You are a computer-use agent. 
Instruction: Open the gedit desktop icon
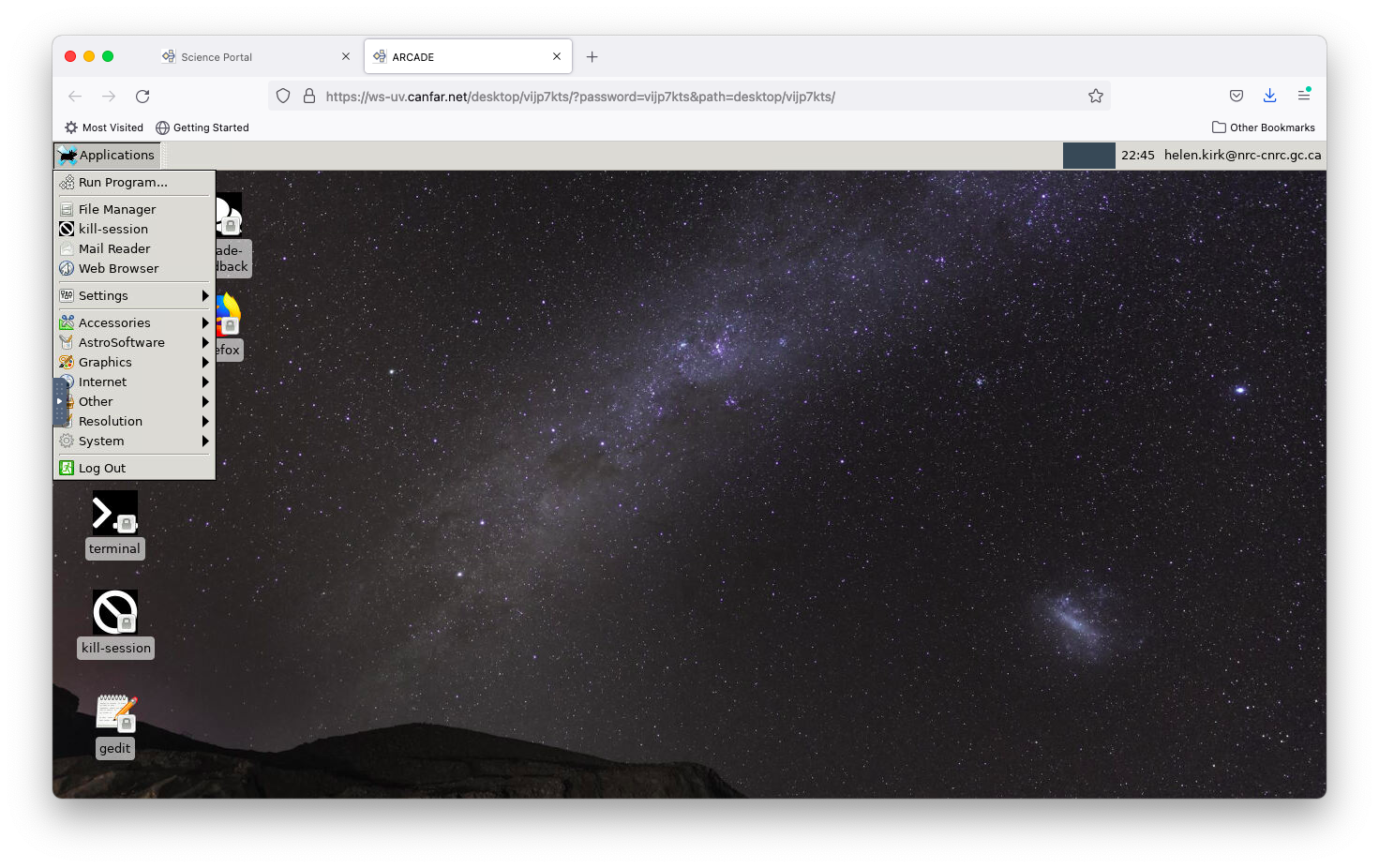tap(116, 712)
